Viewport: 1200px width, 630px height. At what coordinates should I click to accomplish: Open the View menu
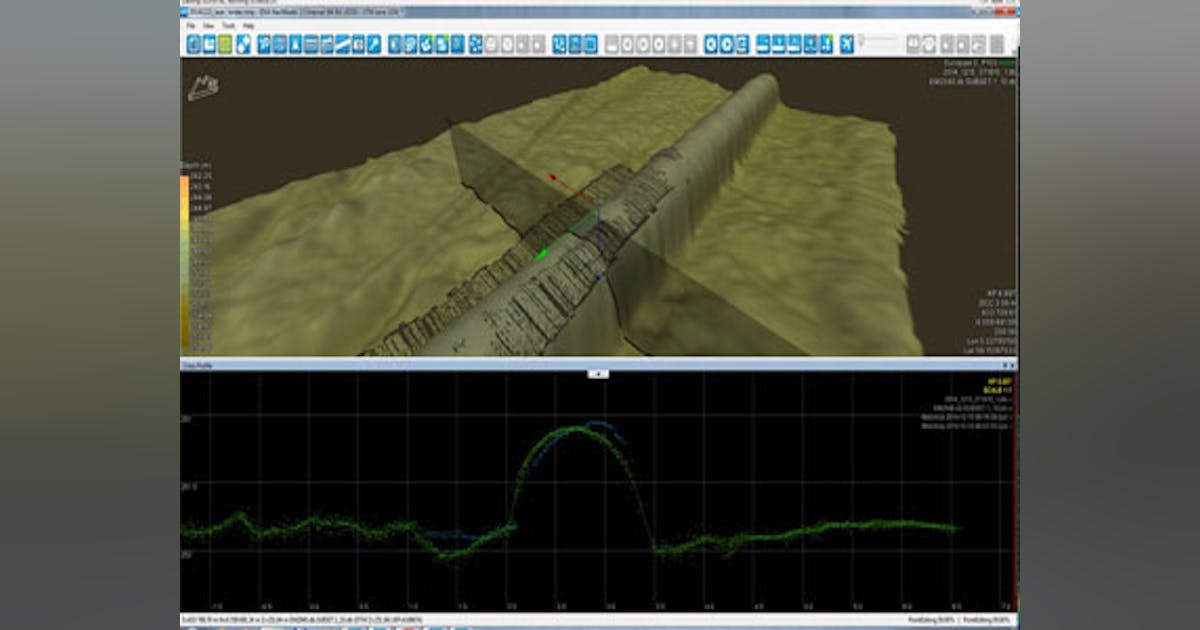point(208,25)
